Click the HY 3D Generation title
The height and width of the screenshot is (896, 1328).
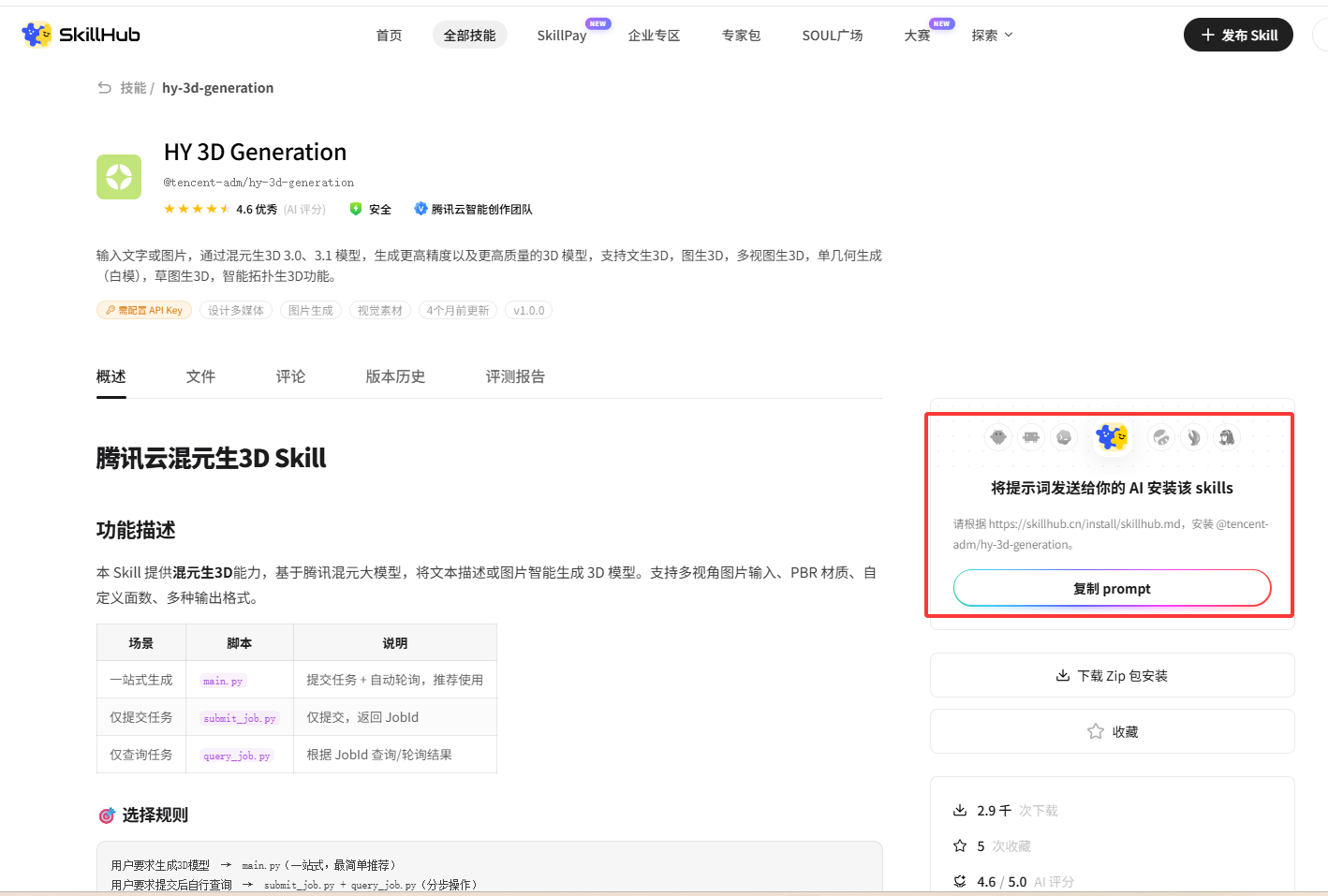pos(256,152)
